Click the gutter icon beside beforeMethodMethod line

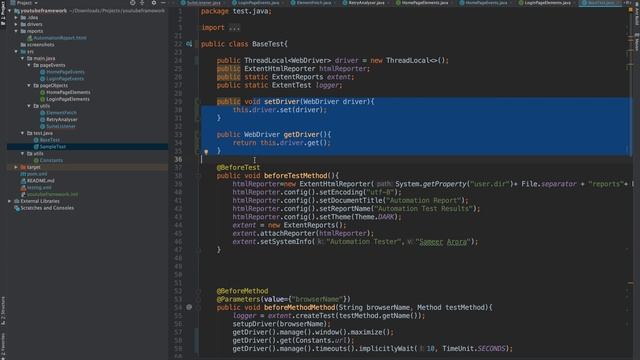(189, 307)
